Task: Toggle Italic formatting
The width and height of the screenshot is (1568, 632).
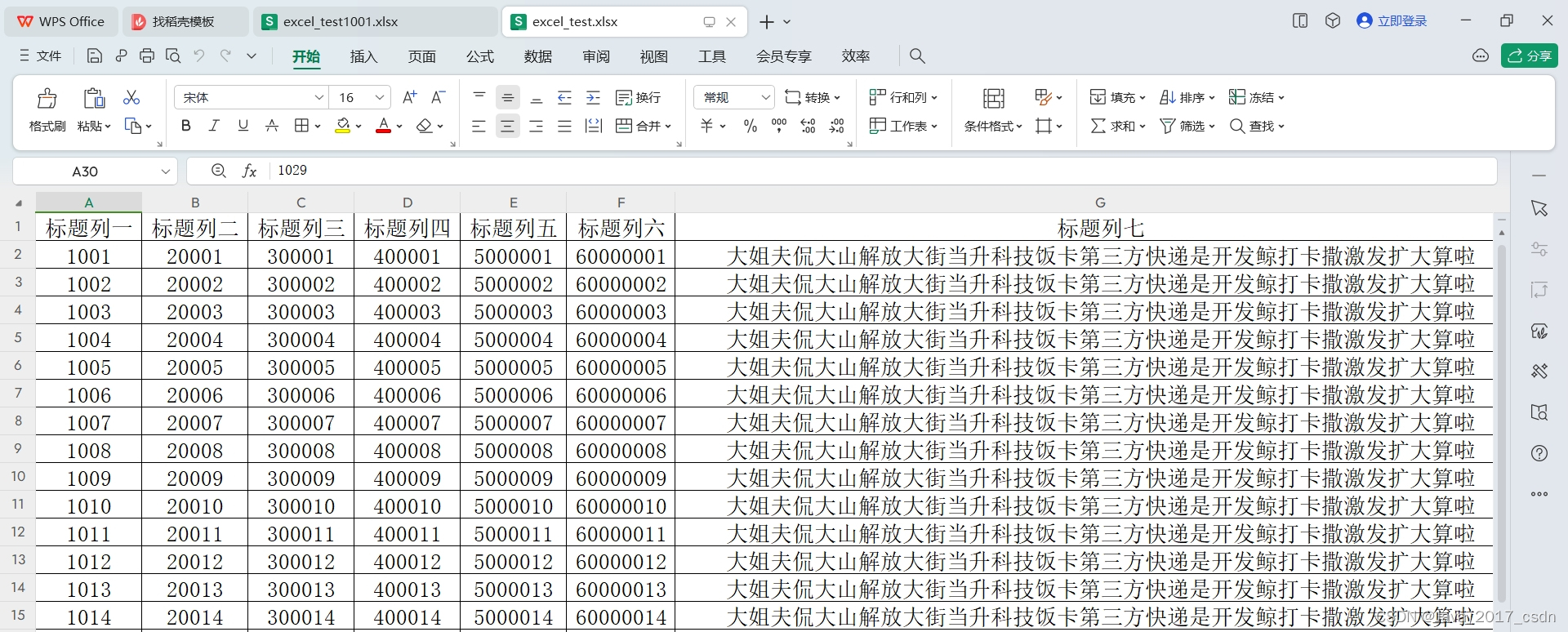Action: (x=214, y=126)
